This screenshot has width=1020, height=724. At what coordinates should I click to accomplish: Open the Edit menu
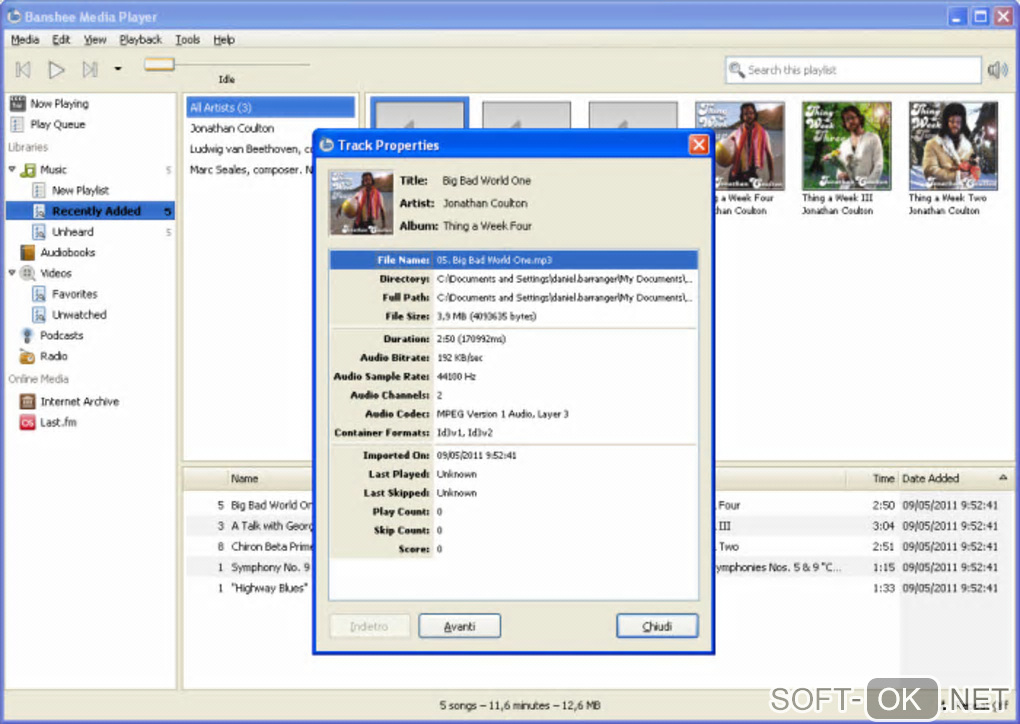pos(61,40)
